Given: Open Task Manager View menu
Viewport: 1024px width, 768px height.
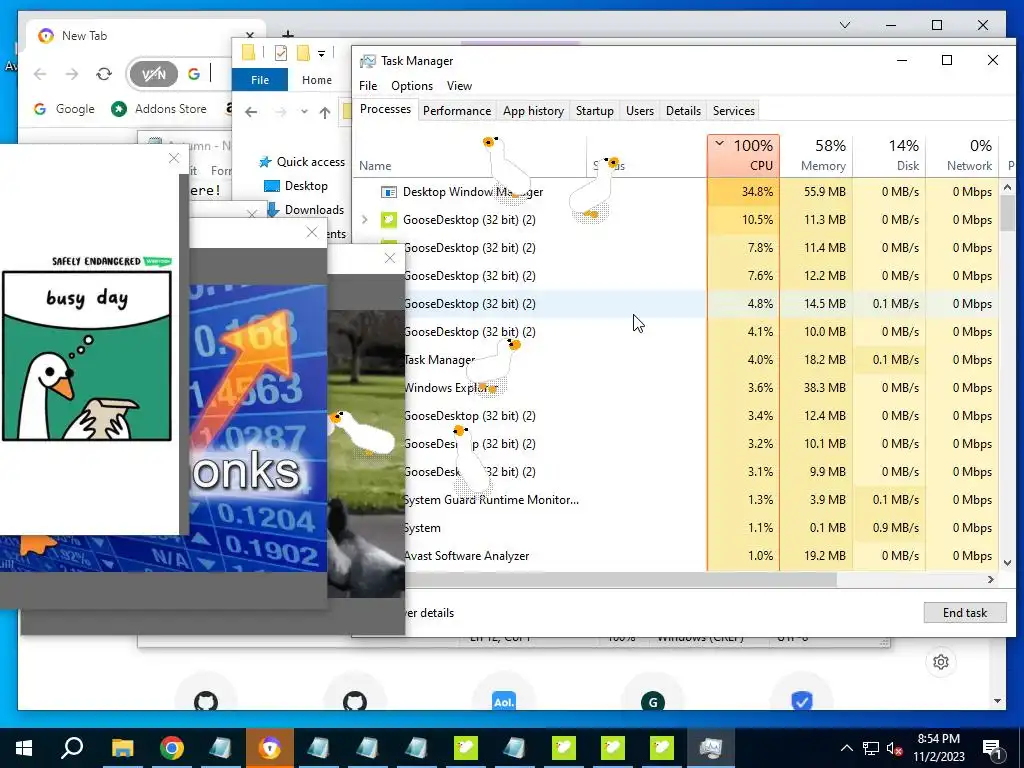Looking at the screenshot, I should click(x=459, y=86).
